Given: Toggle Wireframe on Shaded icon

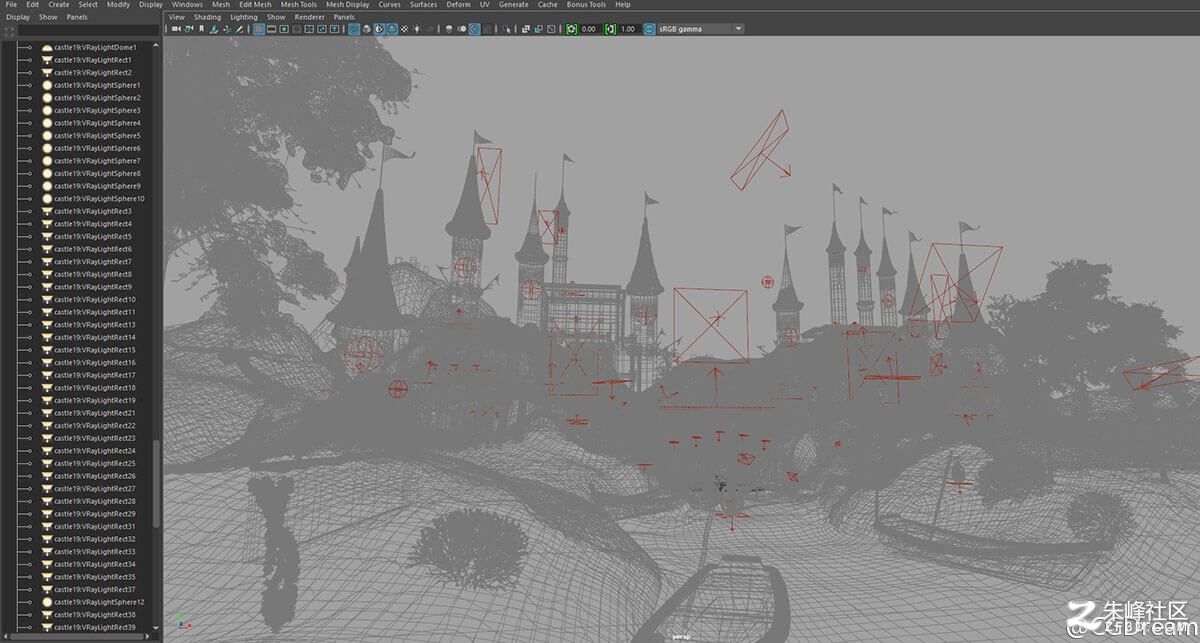Looking at the screenshot, I should pyautogui.click(x=391, y=29).
